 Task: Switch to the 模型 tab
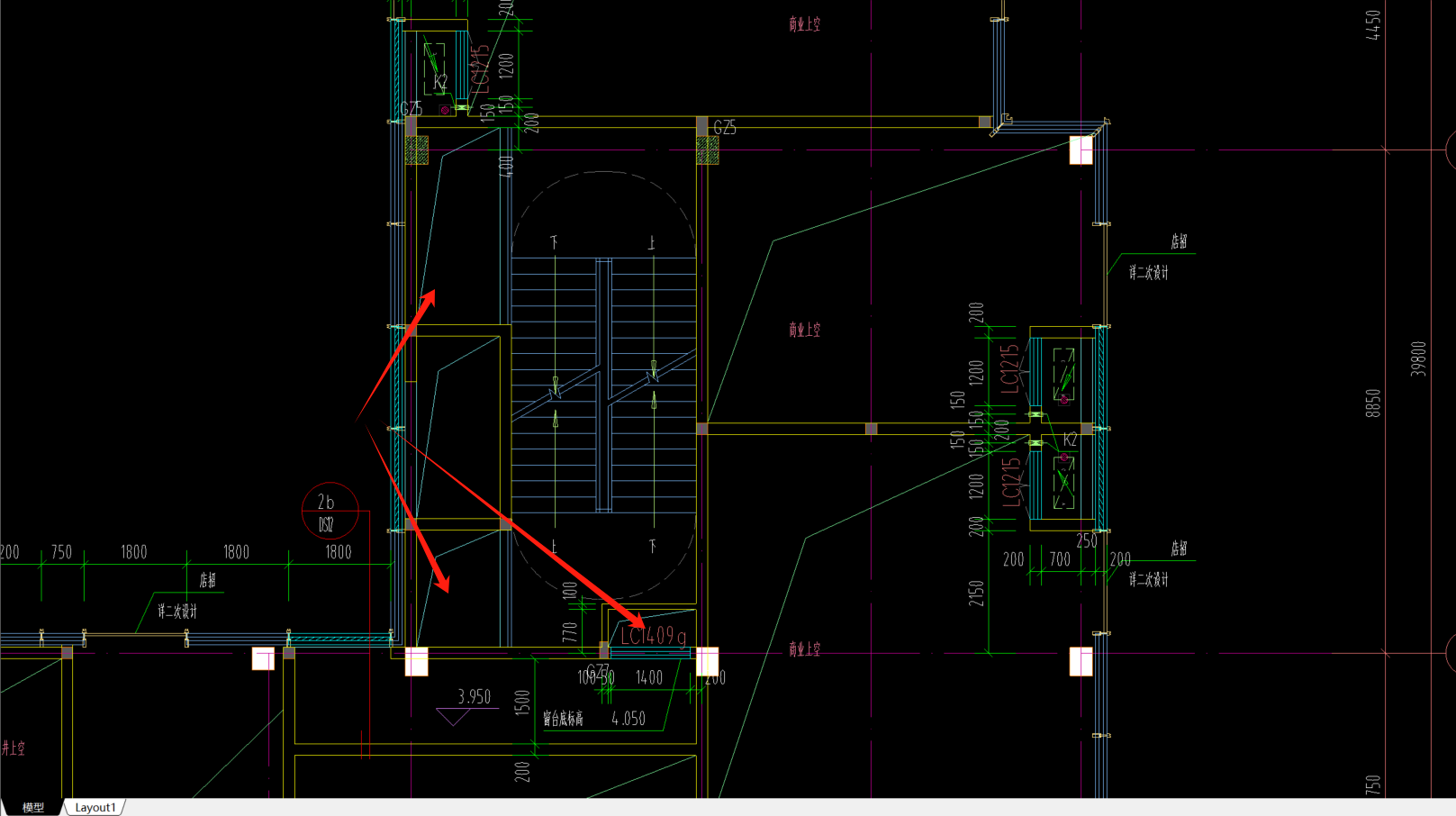pos(32,808)
